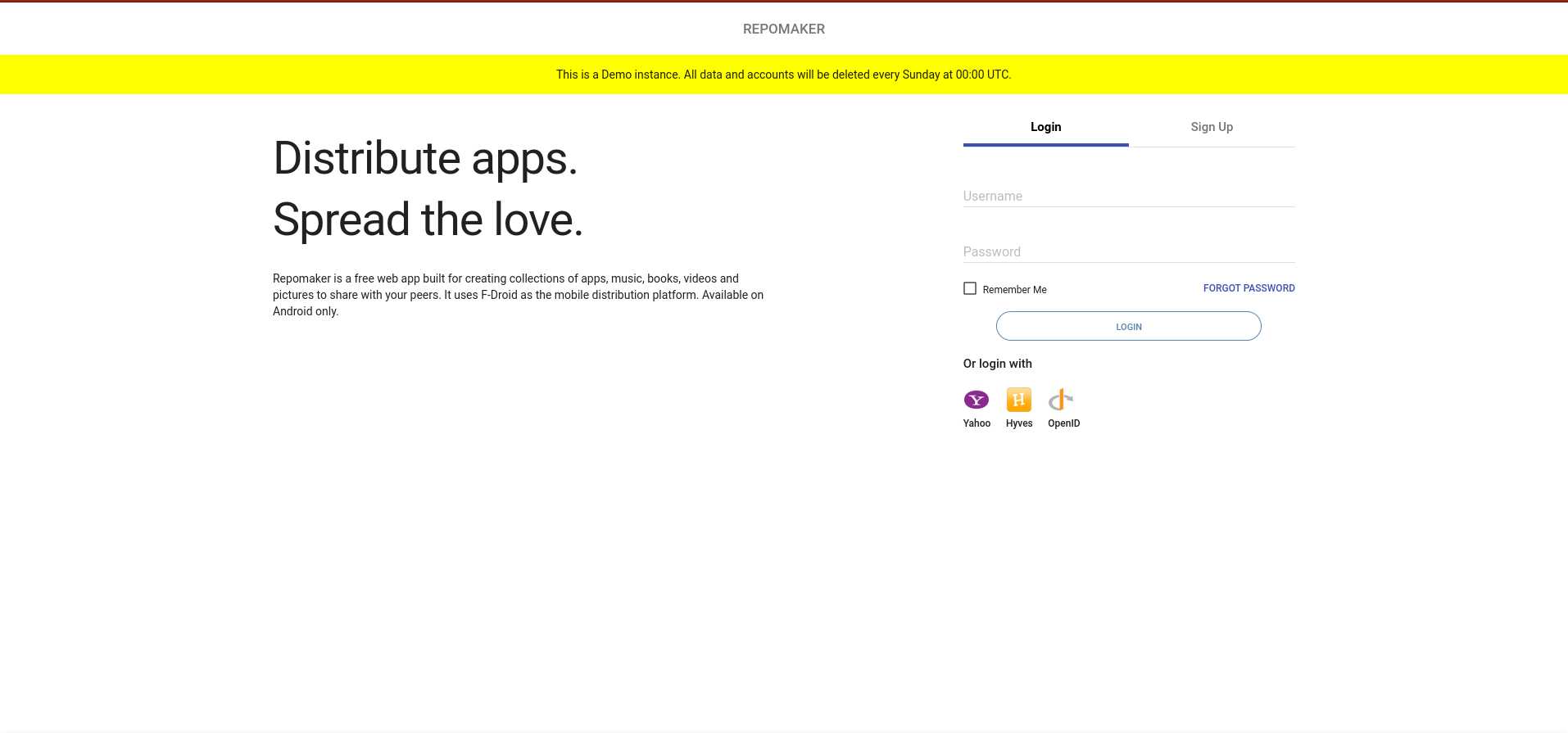
Task: Follow the Forgot Password link
Action: (x=1249, y=288)
